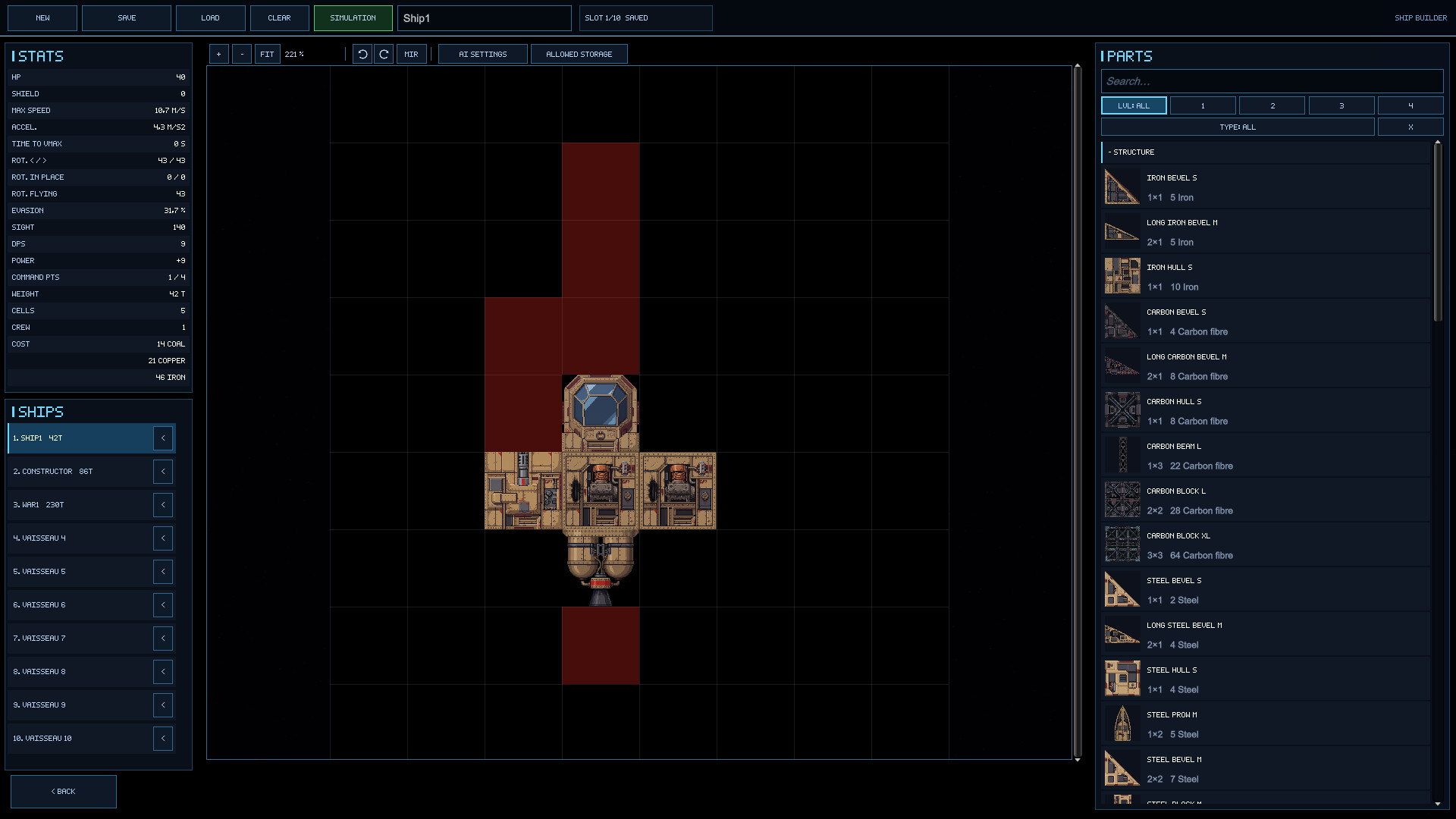Select the Steel Bevel S part icon
1456x819 pixels.
[x=1122, y=589]
